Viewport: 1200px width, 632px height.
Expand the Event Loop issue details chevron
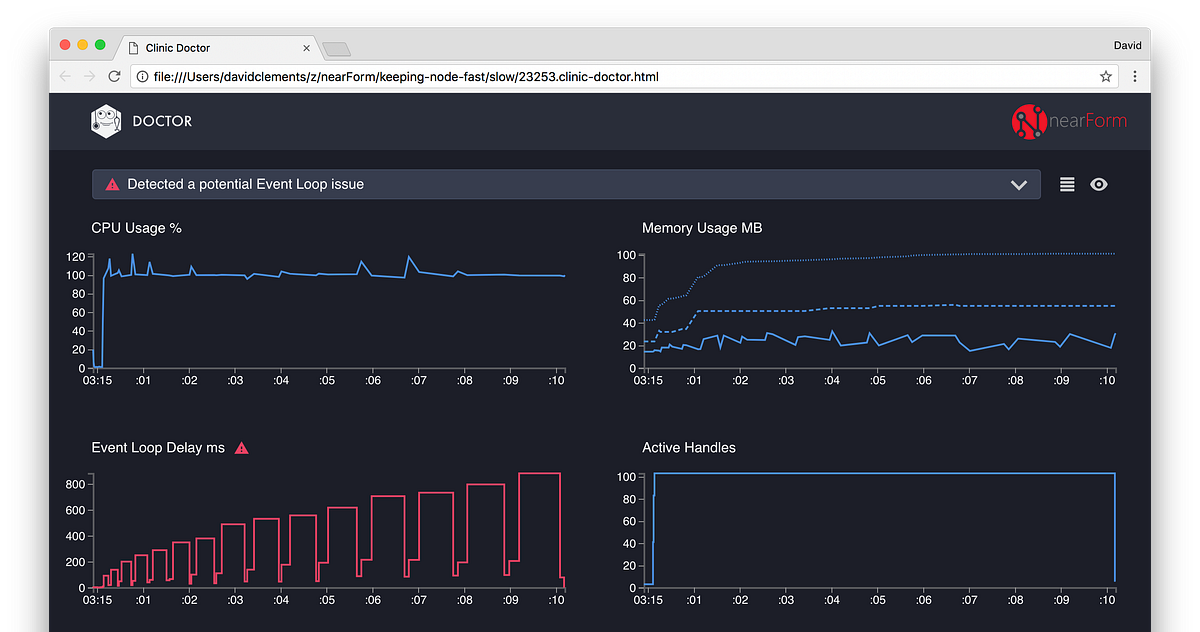pos(1019,184)
